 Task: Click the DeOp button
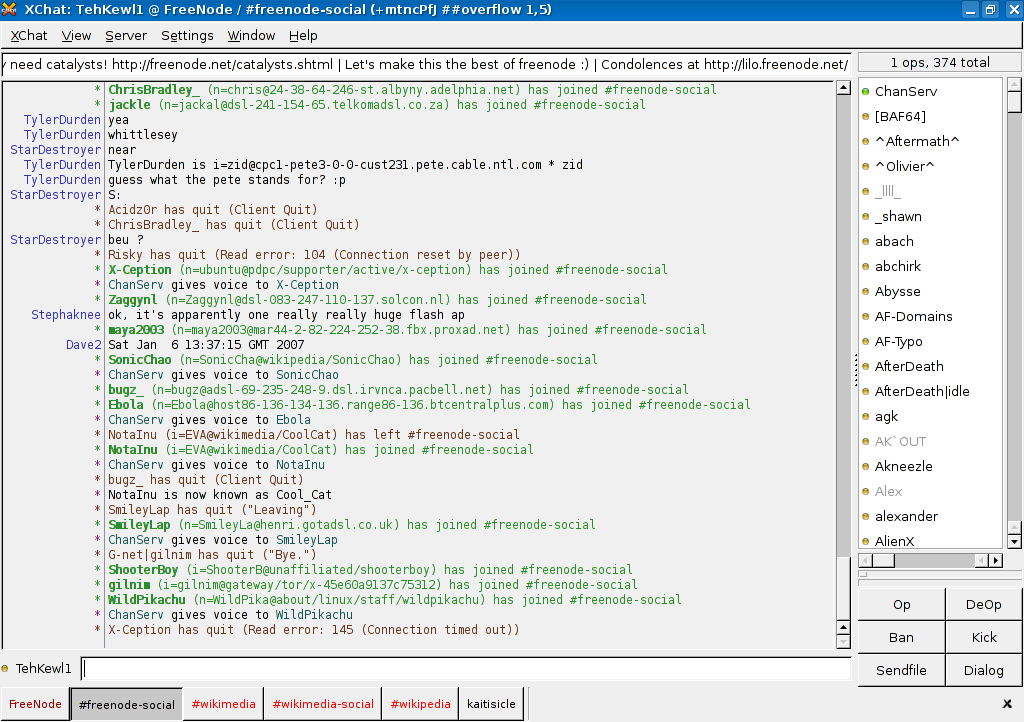984,604
